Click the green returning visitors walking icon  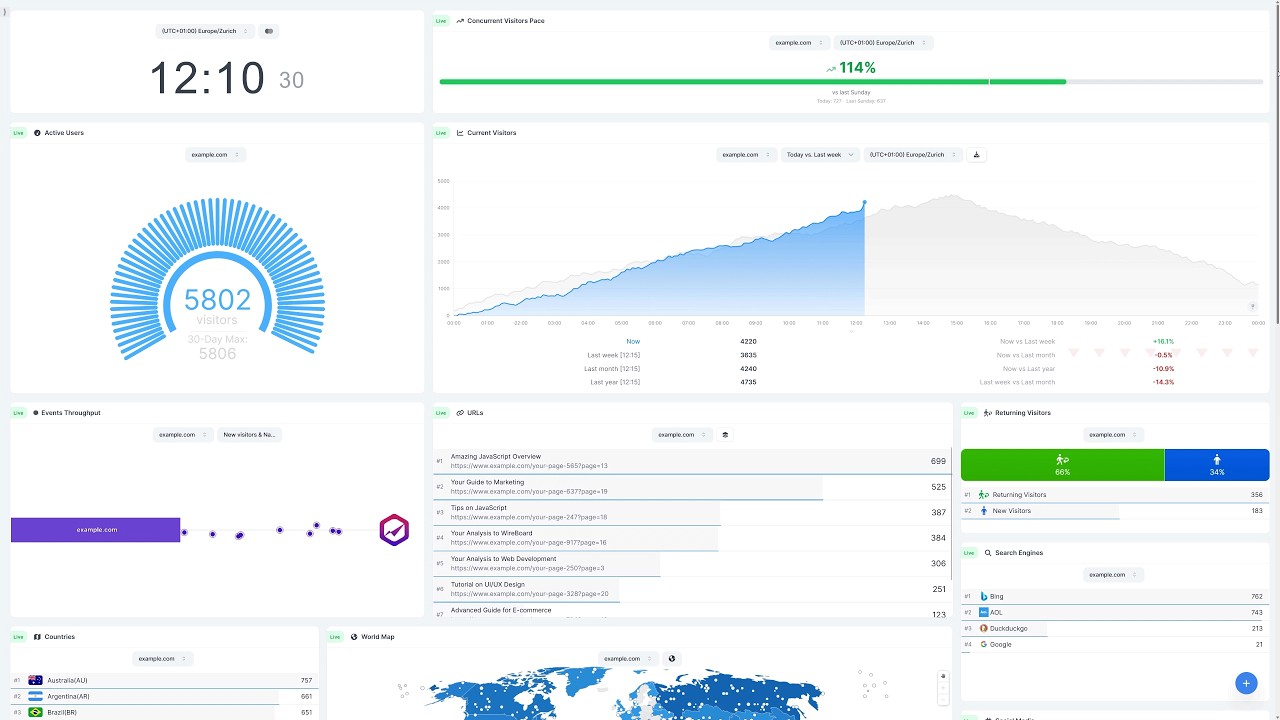click(1062, 460)
